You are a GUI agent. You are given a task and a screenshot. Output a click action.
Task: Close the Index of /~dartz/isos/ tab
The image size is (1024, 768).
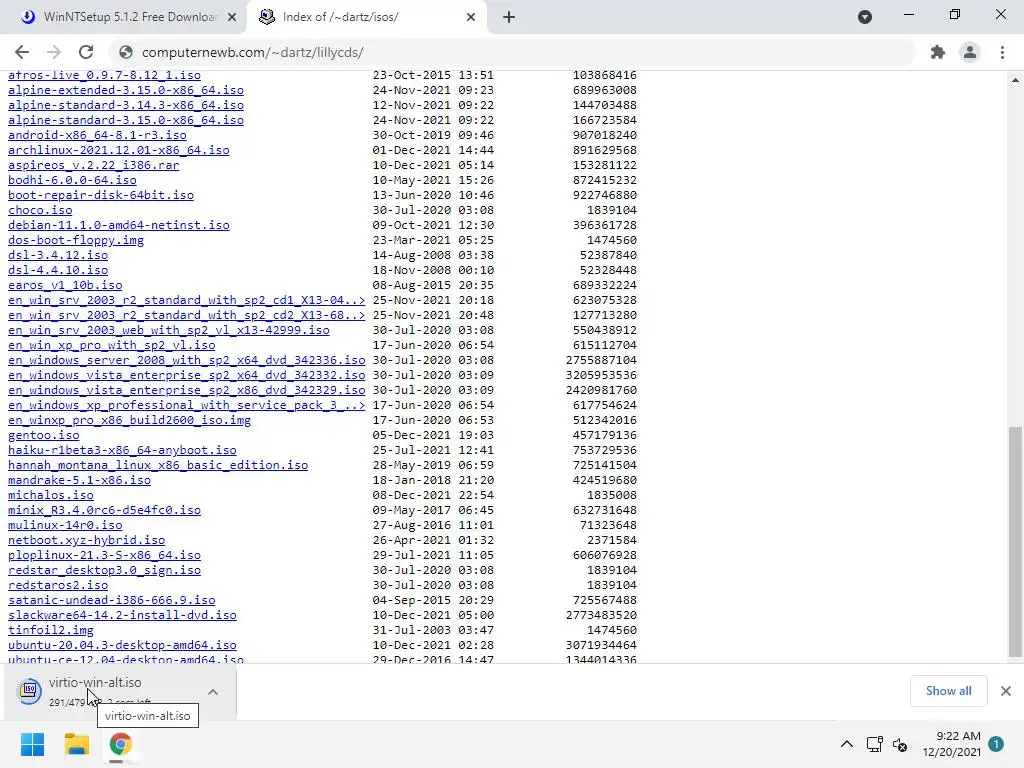pos(471,17)
